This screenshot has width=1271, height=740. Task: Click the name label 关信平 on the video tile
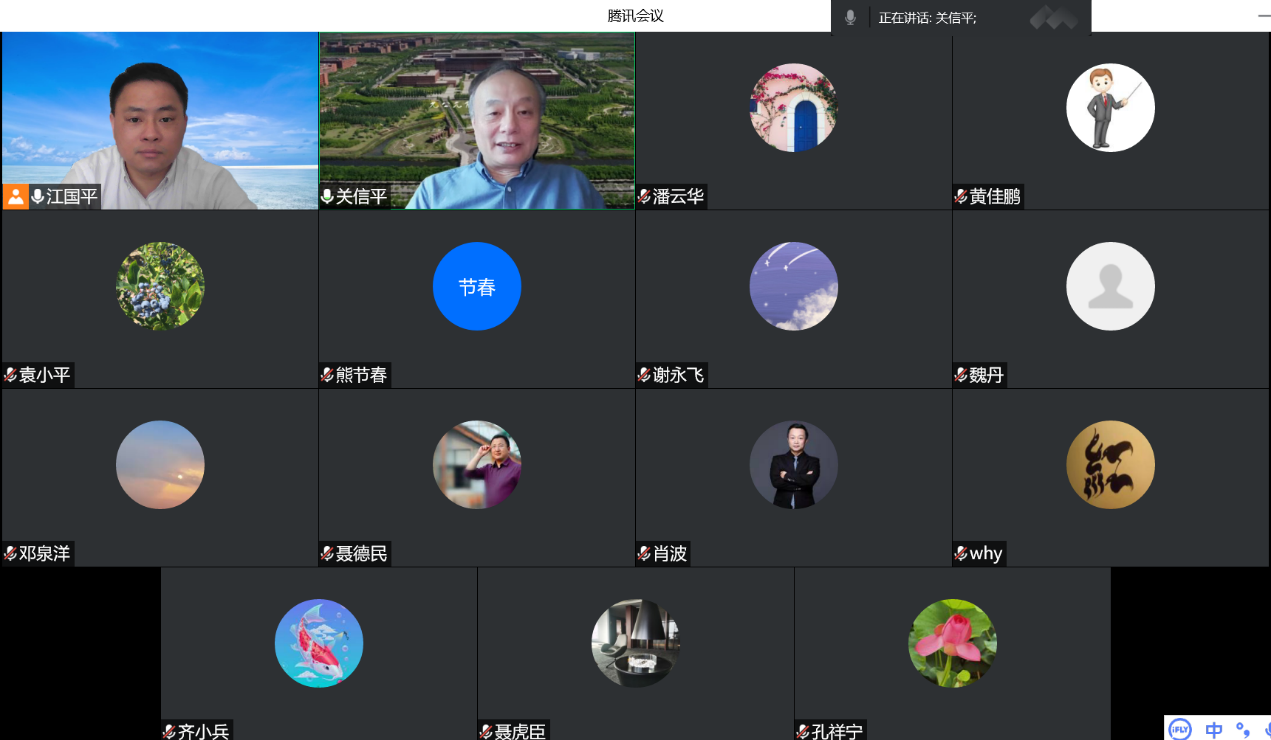(361, 197)
